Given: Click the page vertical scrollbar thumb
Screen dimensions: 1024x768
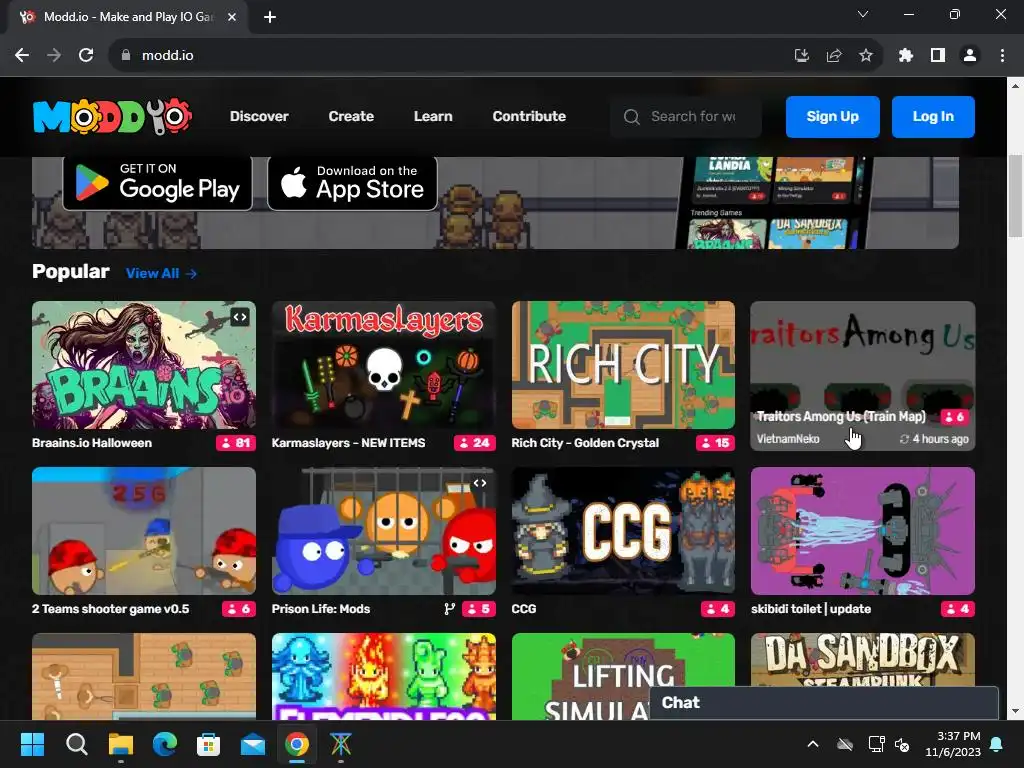Looking at the screenshot, I should click(1016, 196).
